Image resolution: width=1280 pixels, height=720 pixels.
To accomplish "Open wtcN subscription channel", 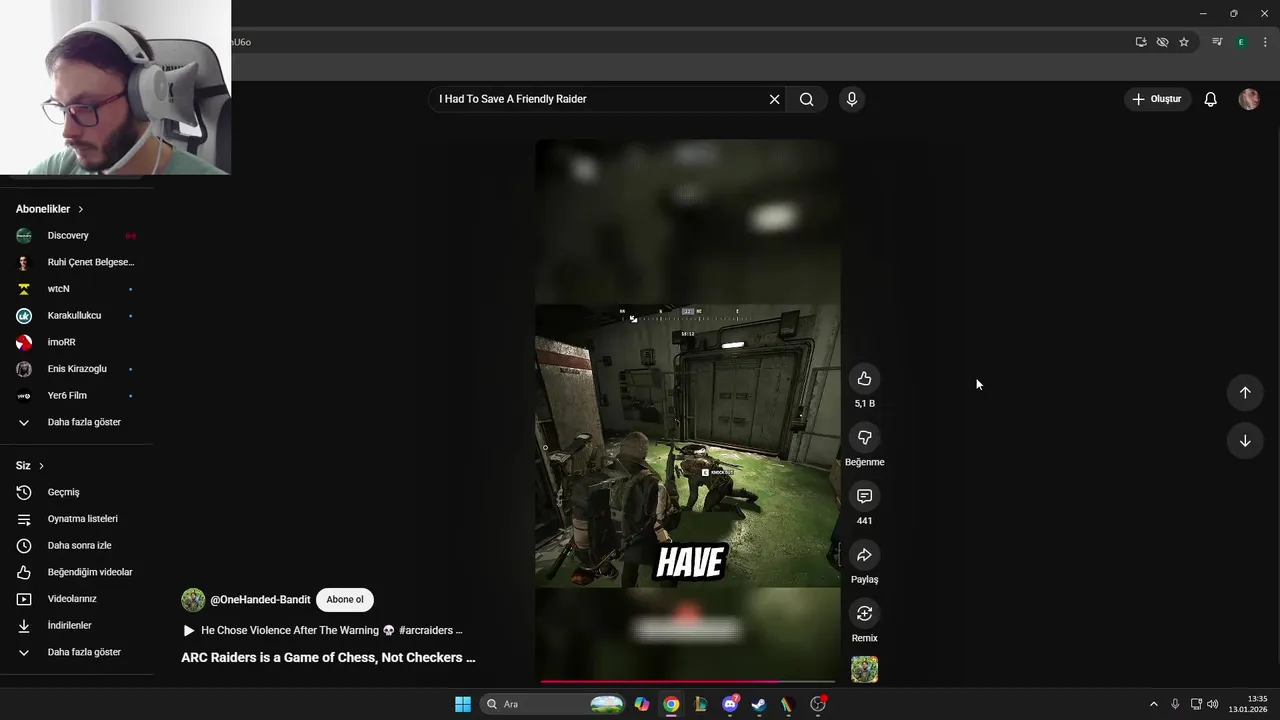I will 77,289.
